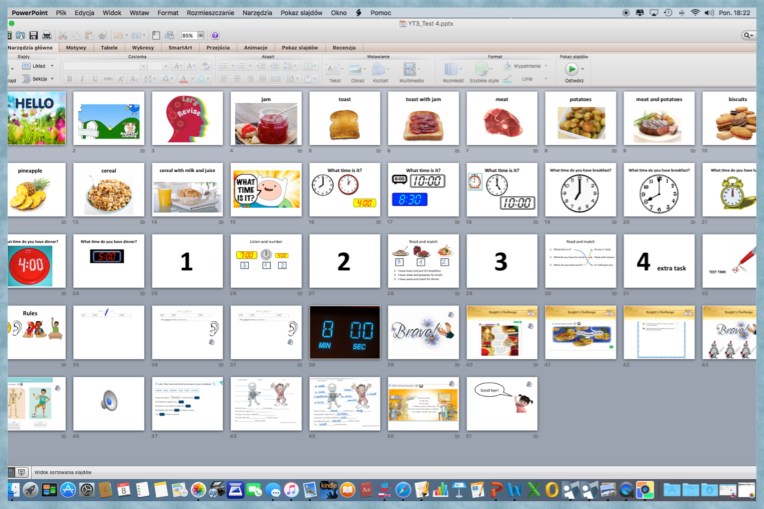Select the slide showing 8:30 digital clock

point(423,189)
